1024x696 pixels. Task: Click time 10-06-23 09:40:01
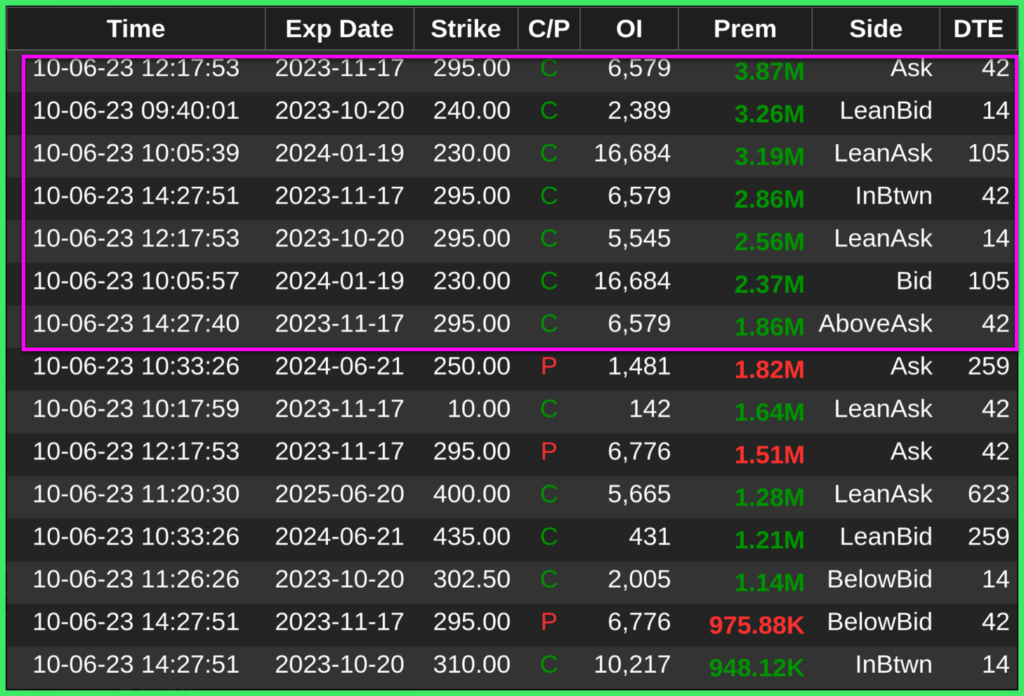point(136,110)
